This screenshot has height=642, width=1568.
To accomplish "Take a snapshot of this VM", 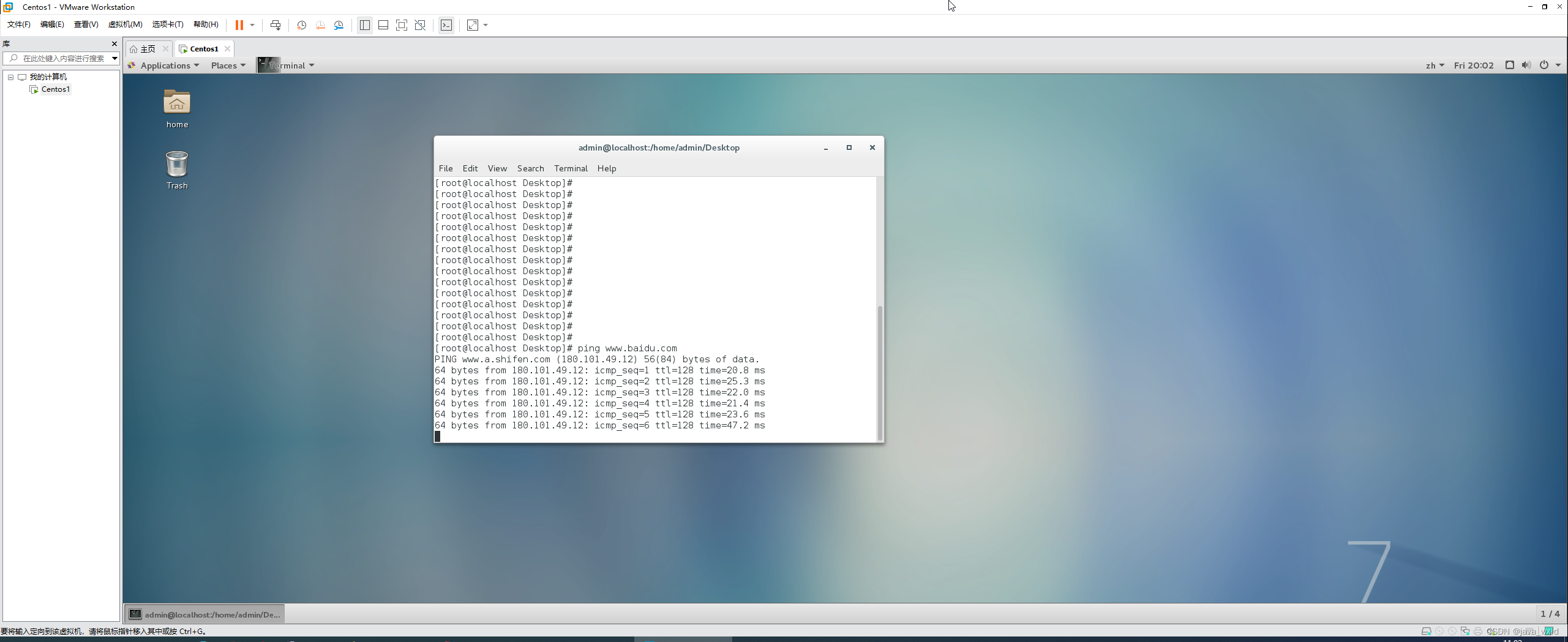I will 301,25.
